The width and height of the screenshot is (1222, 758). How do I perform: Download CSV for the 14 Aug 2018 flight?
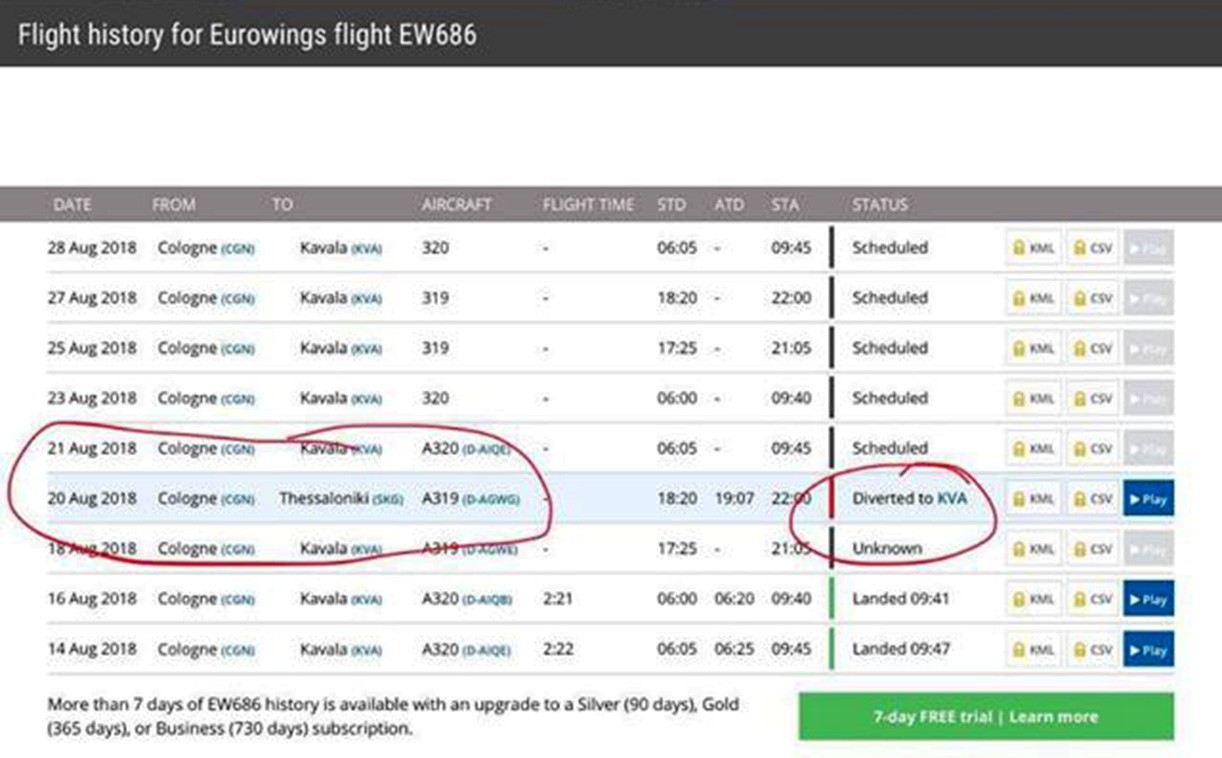tap(1092, 650)
